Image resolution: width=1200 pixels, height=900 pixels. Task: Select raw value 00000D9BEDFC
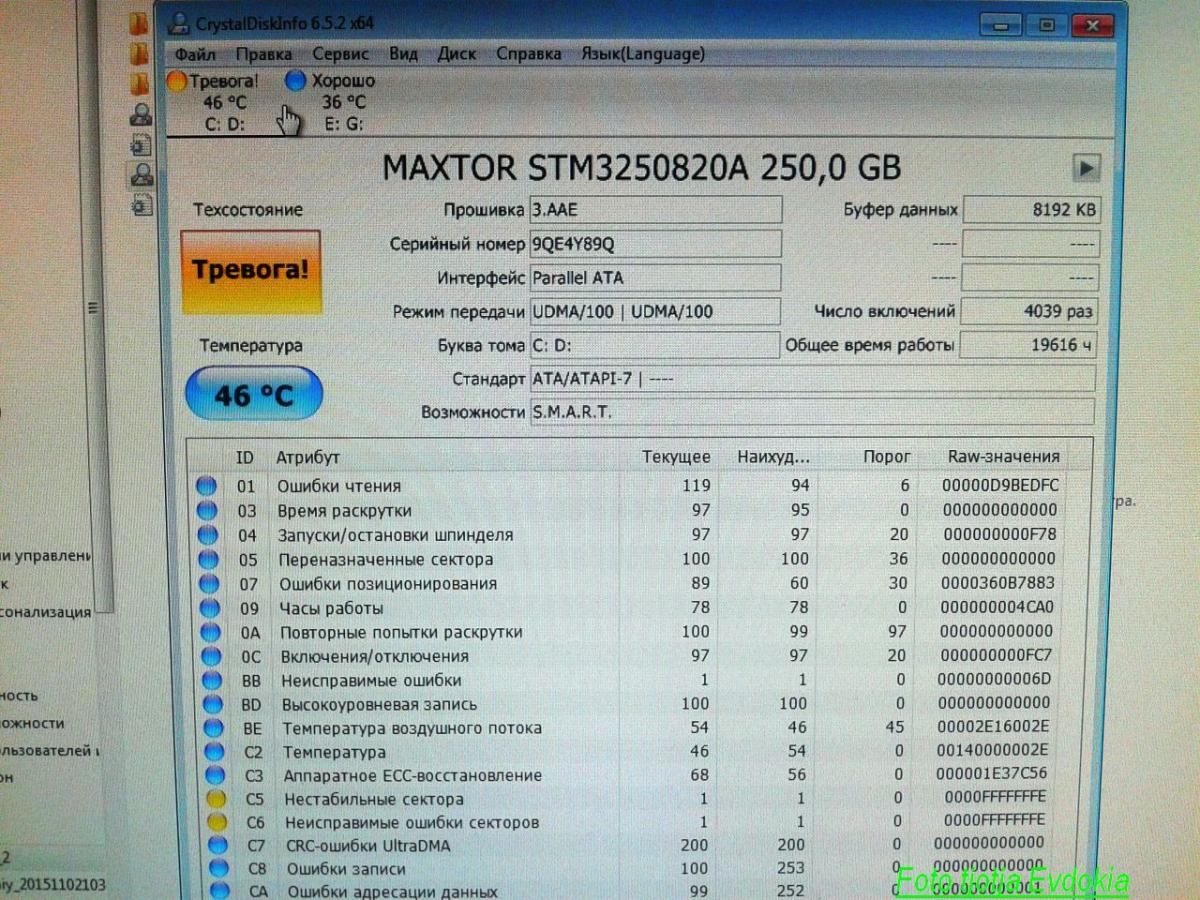(1001, 485)
